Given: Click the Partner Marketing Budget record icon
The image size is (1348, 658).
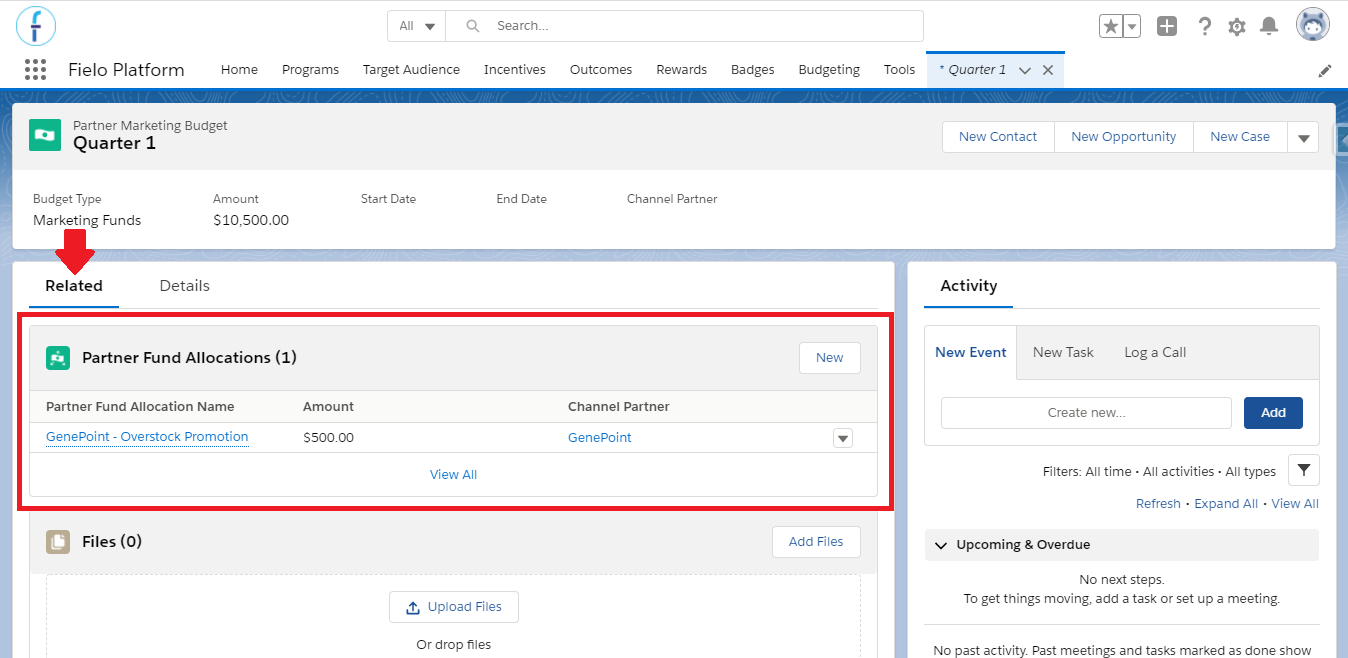Looking at the screenshot, I should tap(45, 135).
